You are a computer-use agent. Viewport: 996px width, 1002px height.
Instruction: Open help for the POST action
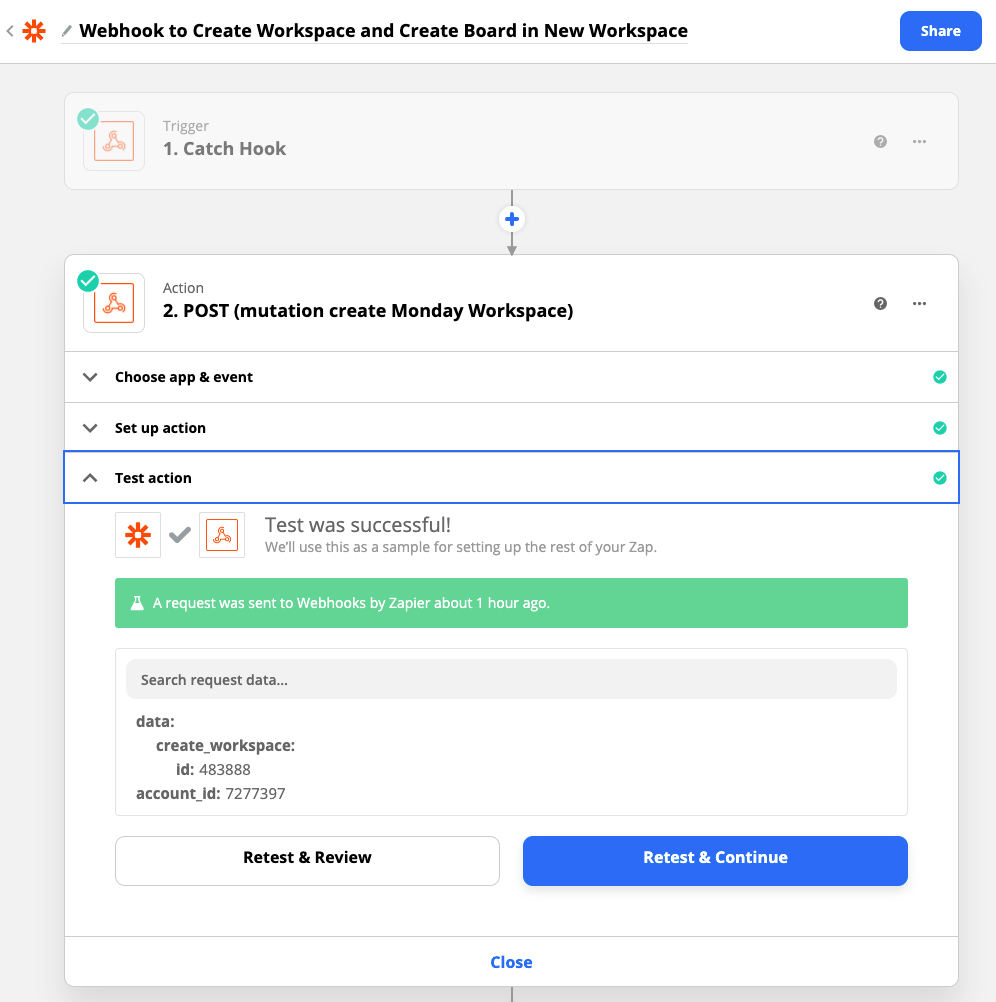point(880,304)
